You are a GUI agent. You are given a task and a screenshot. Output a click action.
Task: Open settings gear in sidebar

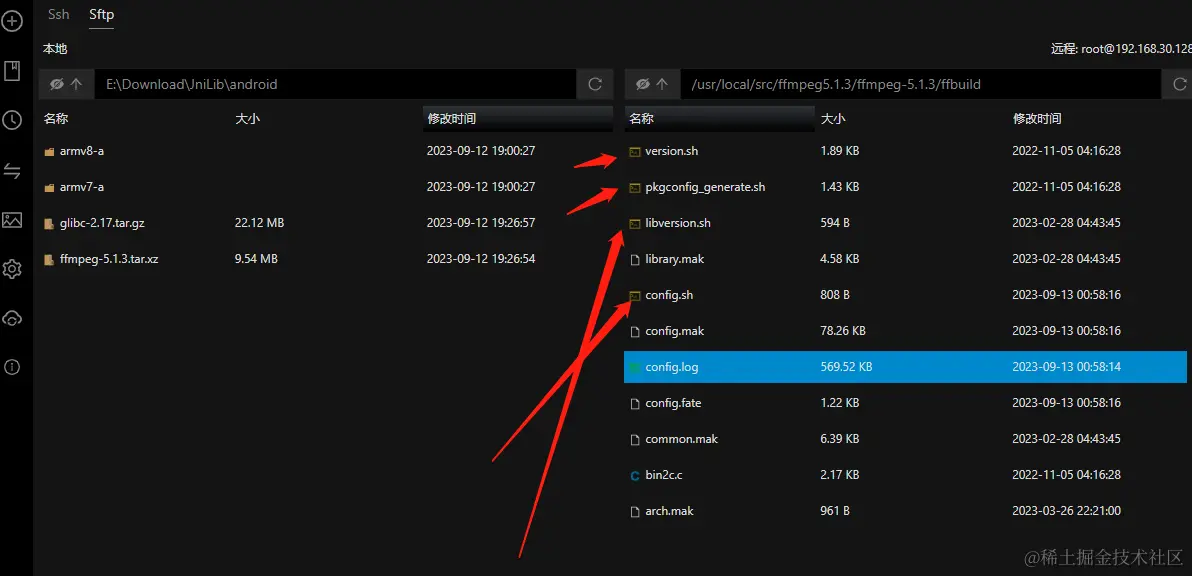pyautogui.click(x=11, y=269)
